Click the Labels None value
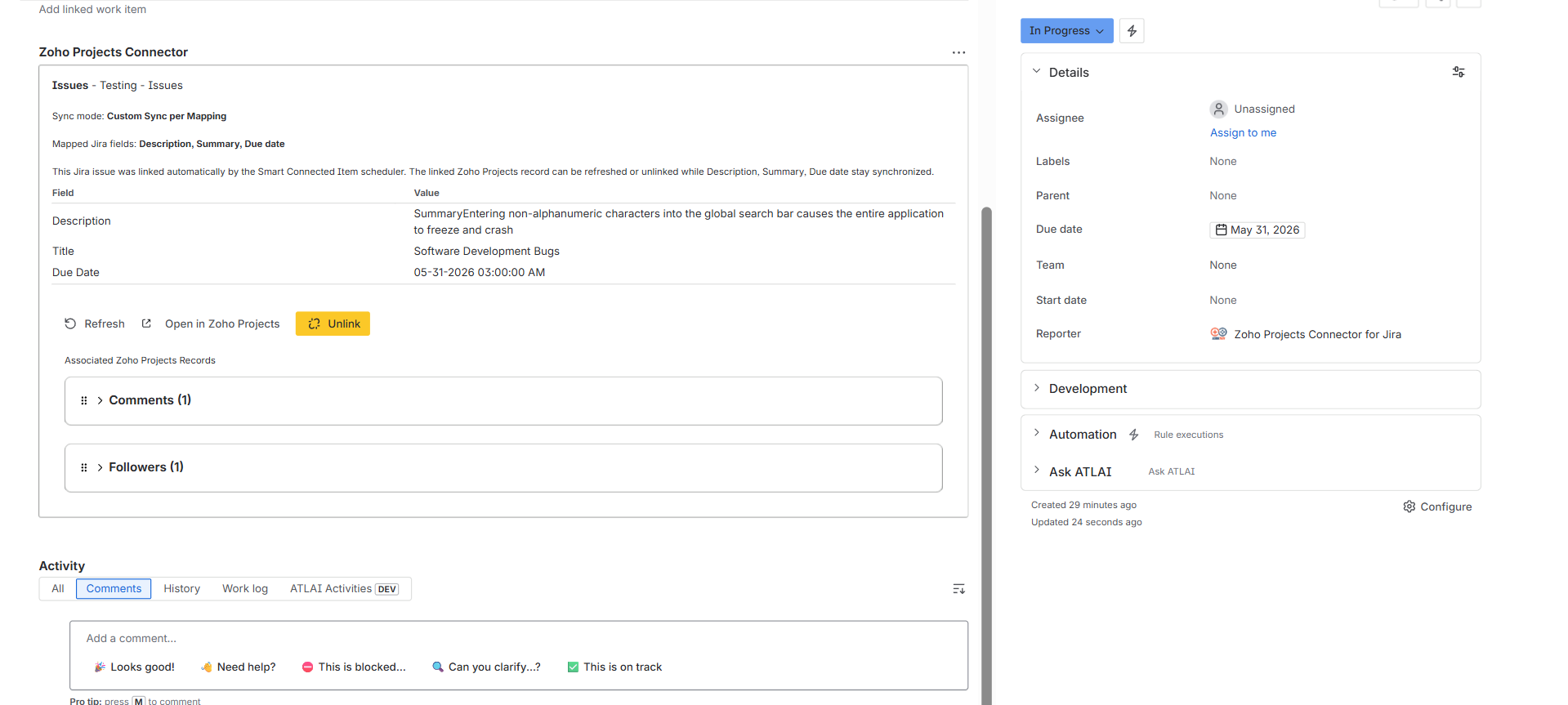1568x705 pixels. click(x=1223, y=161)
